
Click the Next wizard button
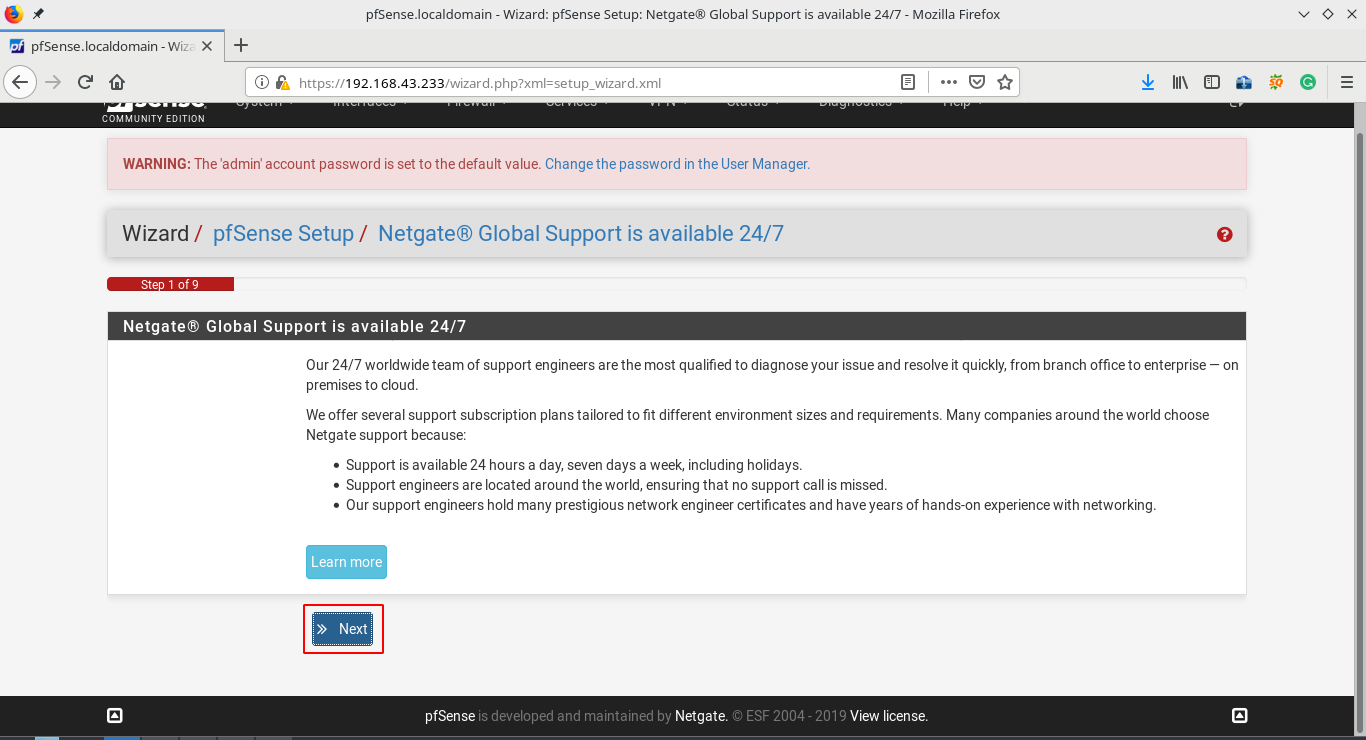[342, 629]
